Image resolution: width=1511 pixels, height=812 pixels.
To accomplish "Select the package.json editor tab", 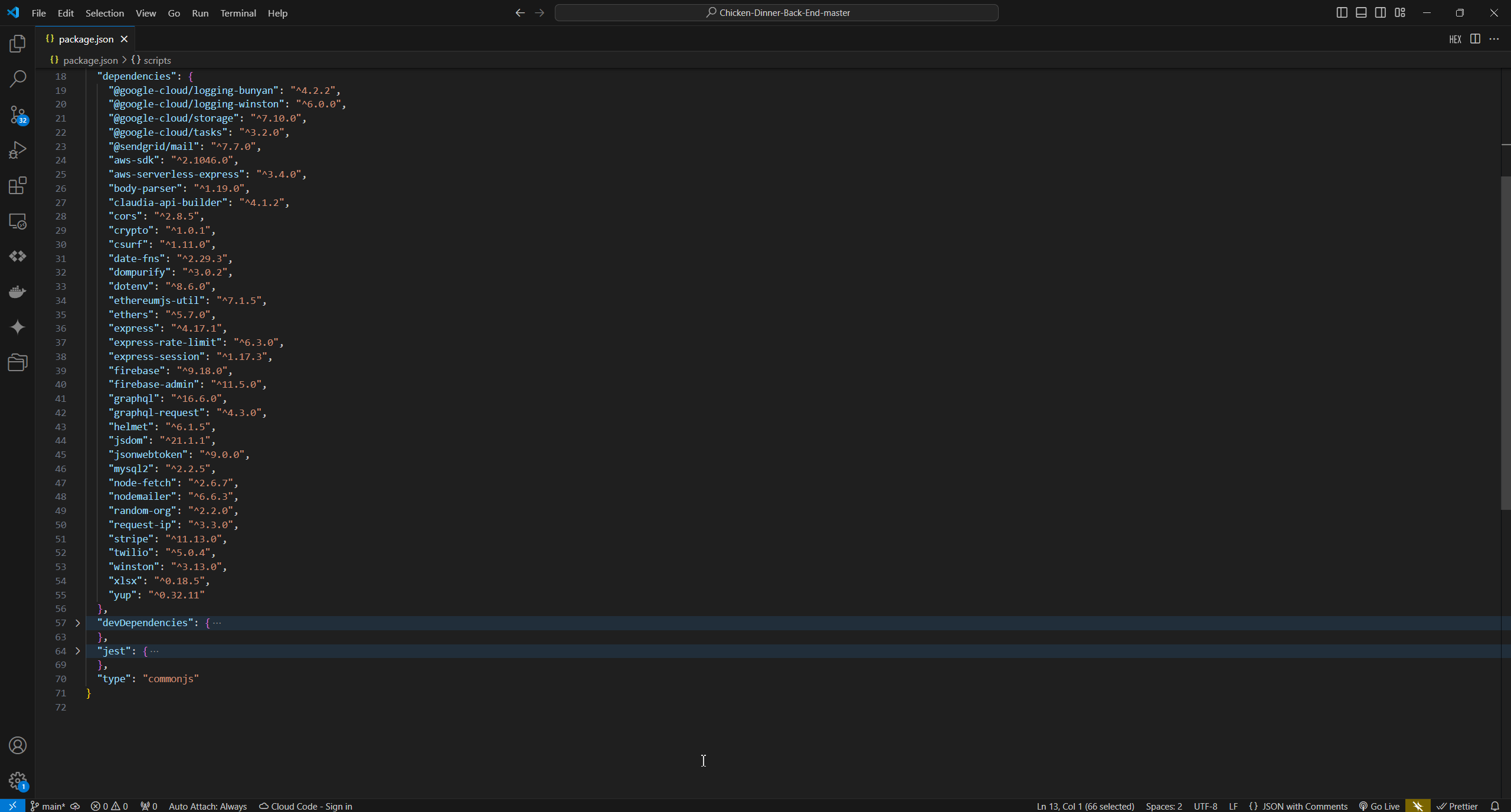I will (86, 39).
